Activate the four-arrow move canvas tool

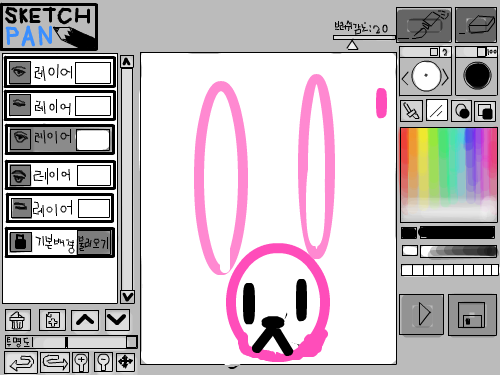click(x=126, y=362)
